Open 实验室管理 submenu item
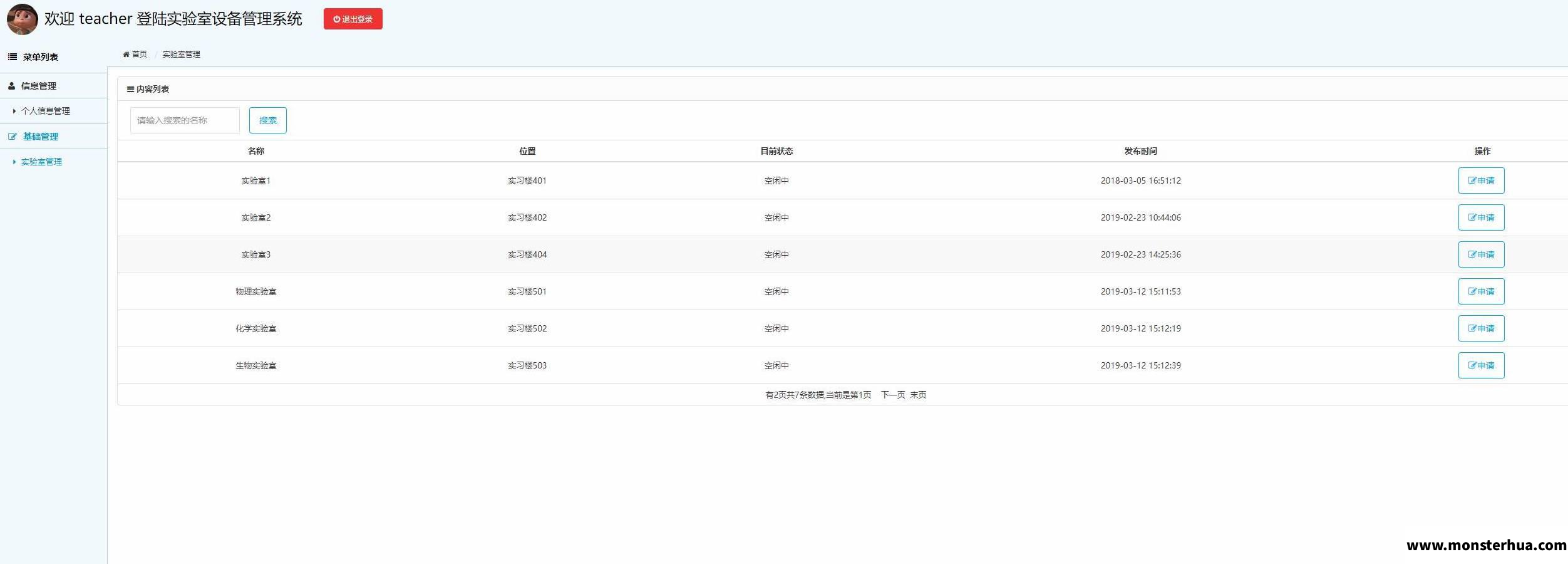 [x=41, y=162]
